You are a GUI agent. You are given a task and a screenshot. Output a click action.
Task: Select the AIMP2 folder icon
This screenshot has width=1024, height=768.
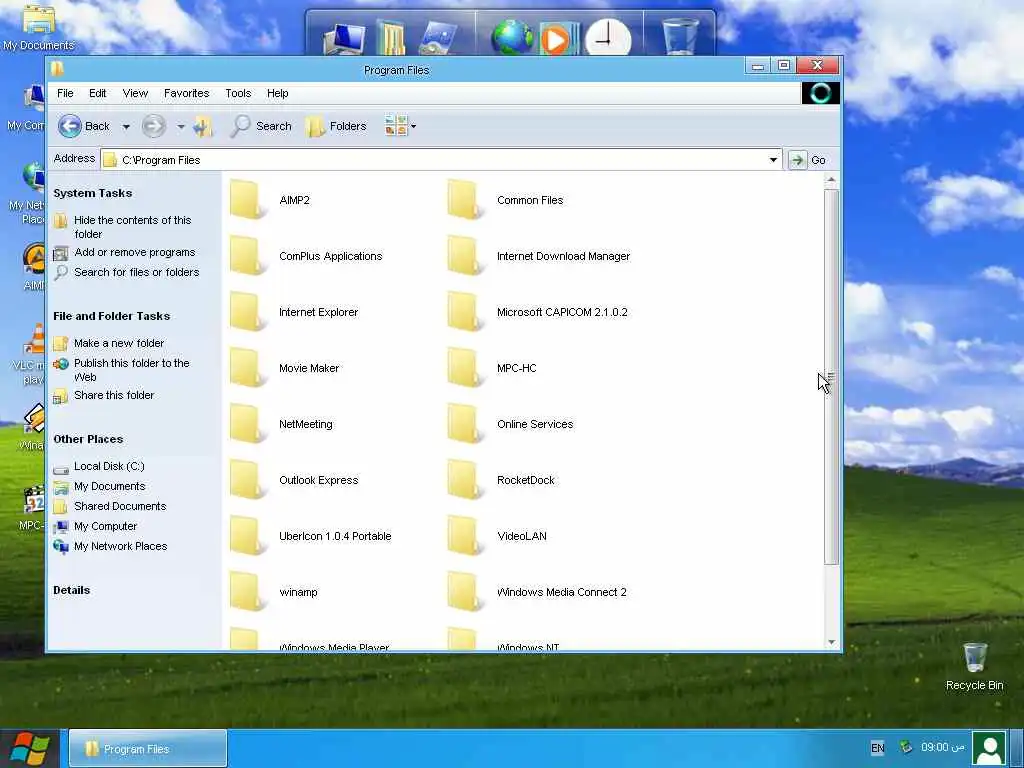coord(248,200)
